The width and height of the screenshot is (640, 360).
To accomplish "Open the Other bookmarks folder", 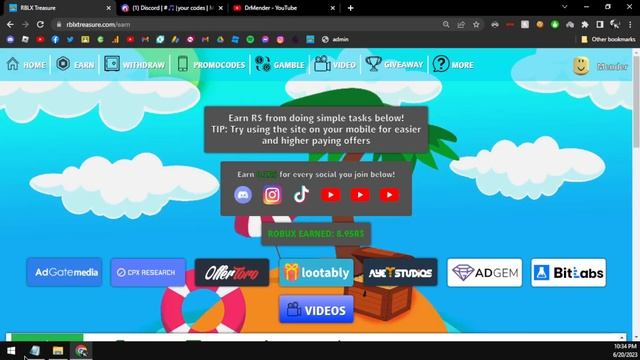I will [608, 39].
